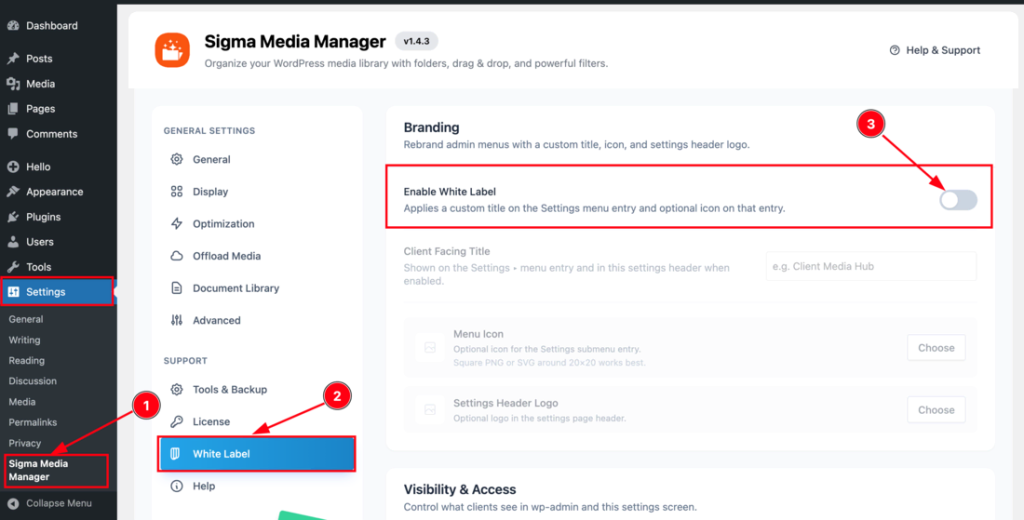Click the v1.4.3 version badge
This screenshot has width=1024, height=520.
tap(416, 41)
